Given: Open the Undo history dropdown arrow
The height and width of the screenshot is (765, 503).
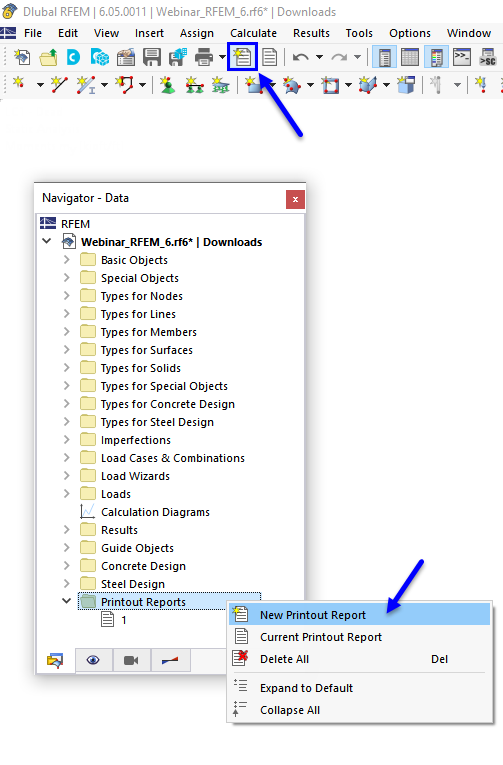Looking at the screenshot, I should click(x=319, y=57).
